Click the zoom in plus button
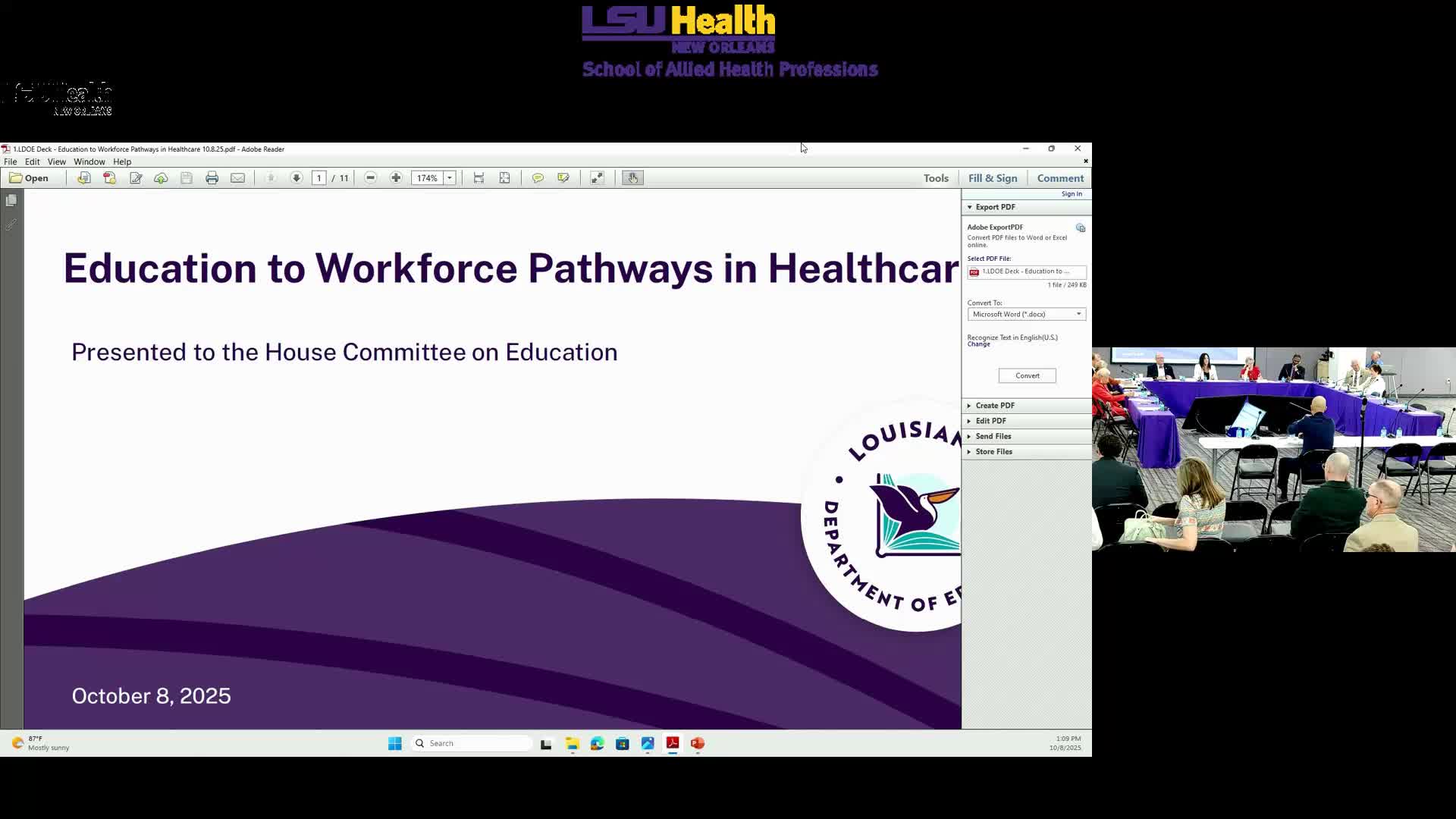 coord(396,177)
